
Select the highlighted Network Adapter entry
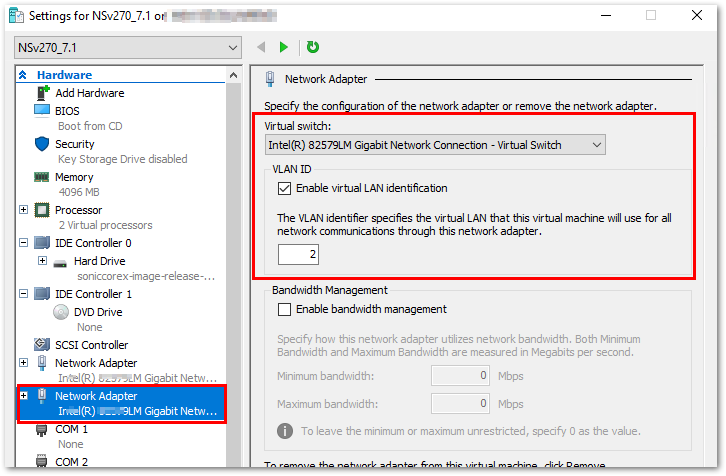pyautogui.click(x=96, y=396)
